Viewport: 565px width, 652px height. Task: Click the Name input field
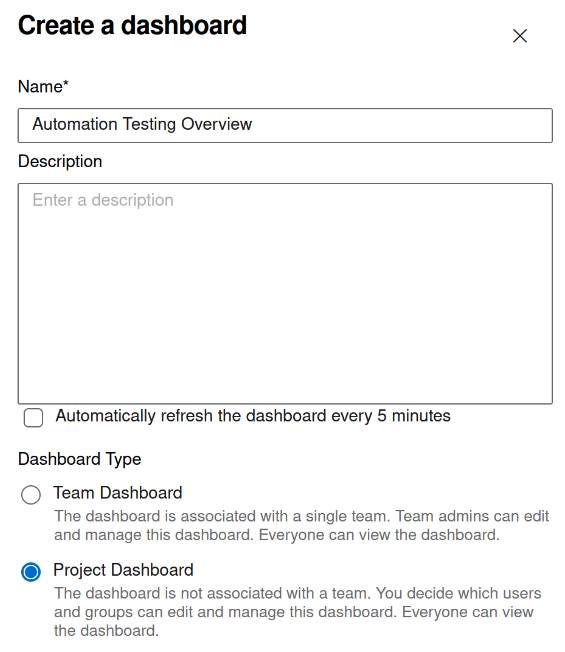pos(285,126)
